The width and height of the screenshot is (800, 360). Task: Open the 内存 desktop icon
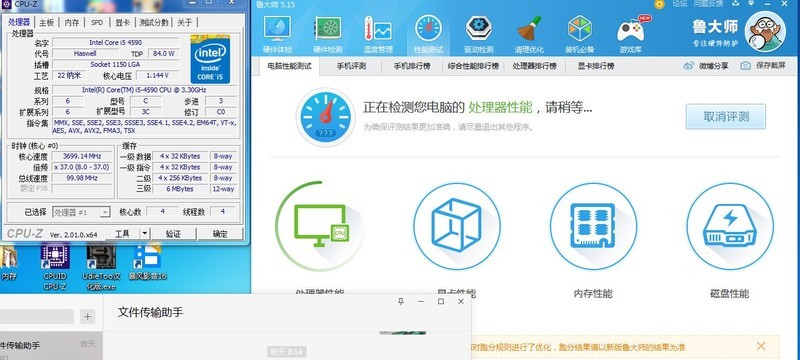(9, 264)
